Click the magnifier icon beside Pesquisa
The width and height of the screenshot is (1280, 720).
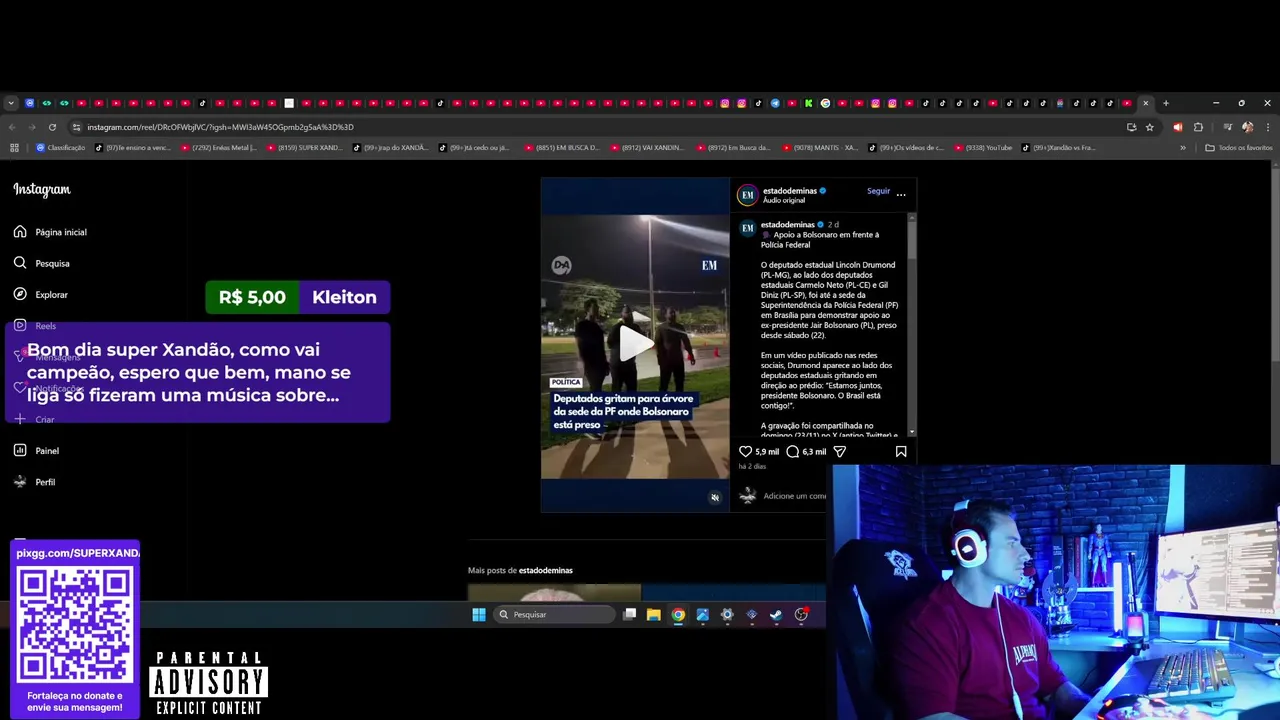coord(20,263)
